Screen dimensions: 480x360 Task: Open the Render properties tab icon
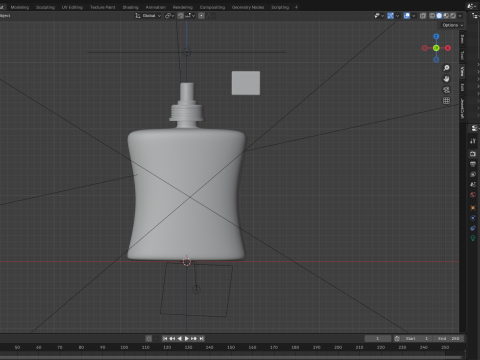pyautogui.click(x=473, y=154)
